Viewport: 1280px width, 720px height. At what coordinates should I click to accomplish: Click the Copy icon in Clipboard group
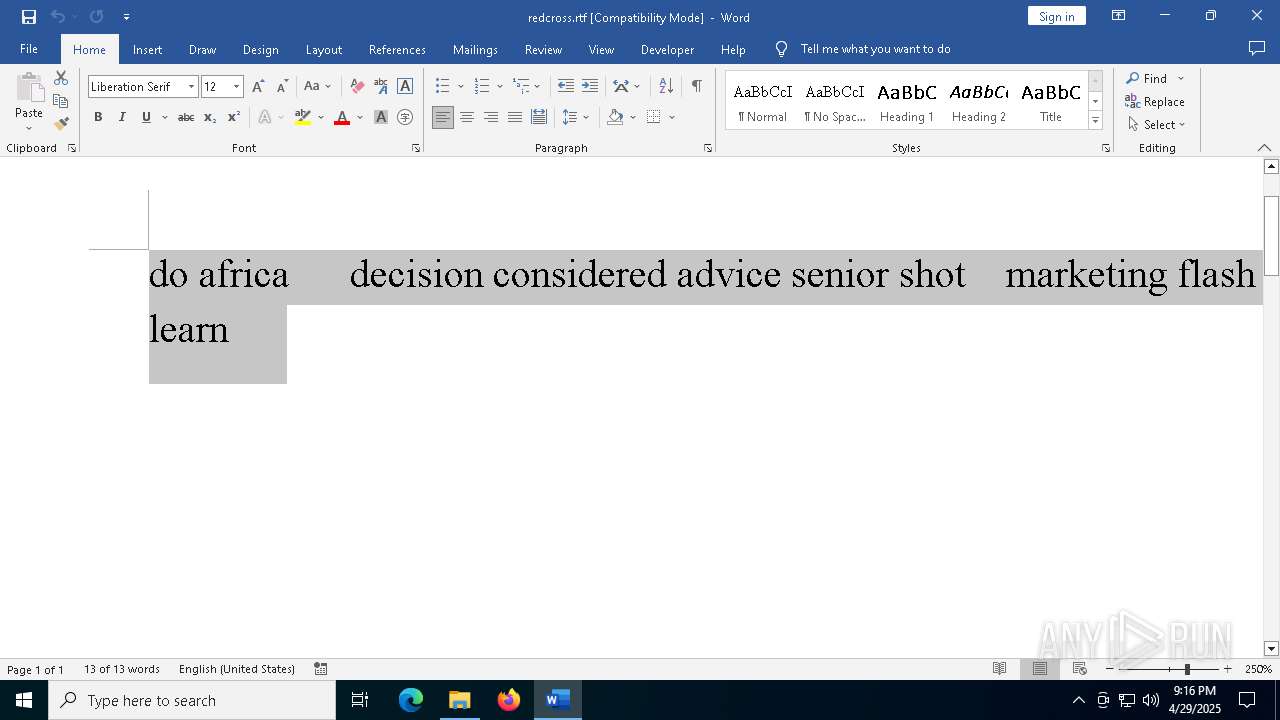click(x=61, y=101)
